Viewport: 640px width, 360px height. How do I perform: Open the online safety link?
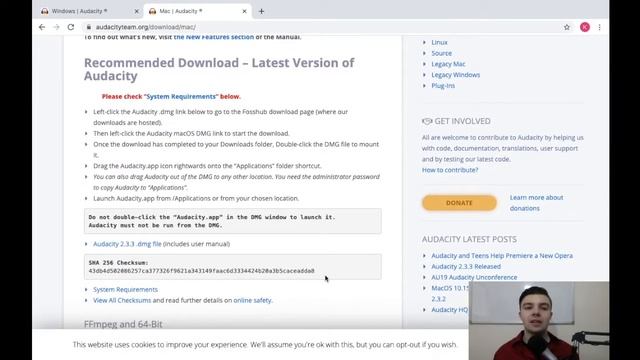(x=252, y=300)
